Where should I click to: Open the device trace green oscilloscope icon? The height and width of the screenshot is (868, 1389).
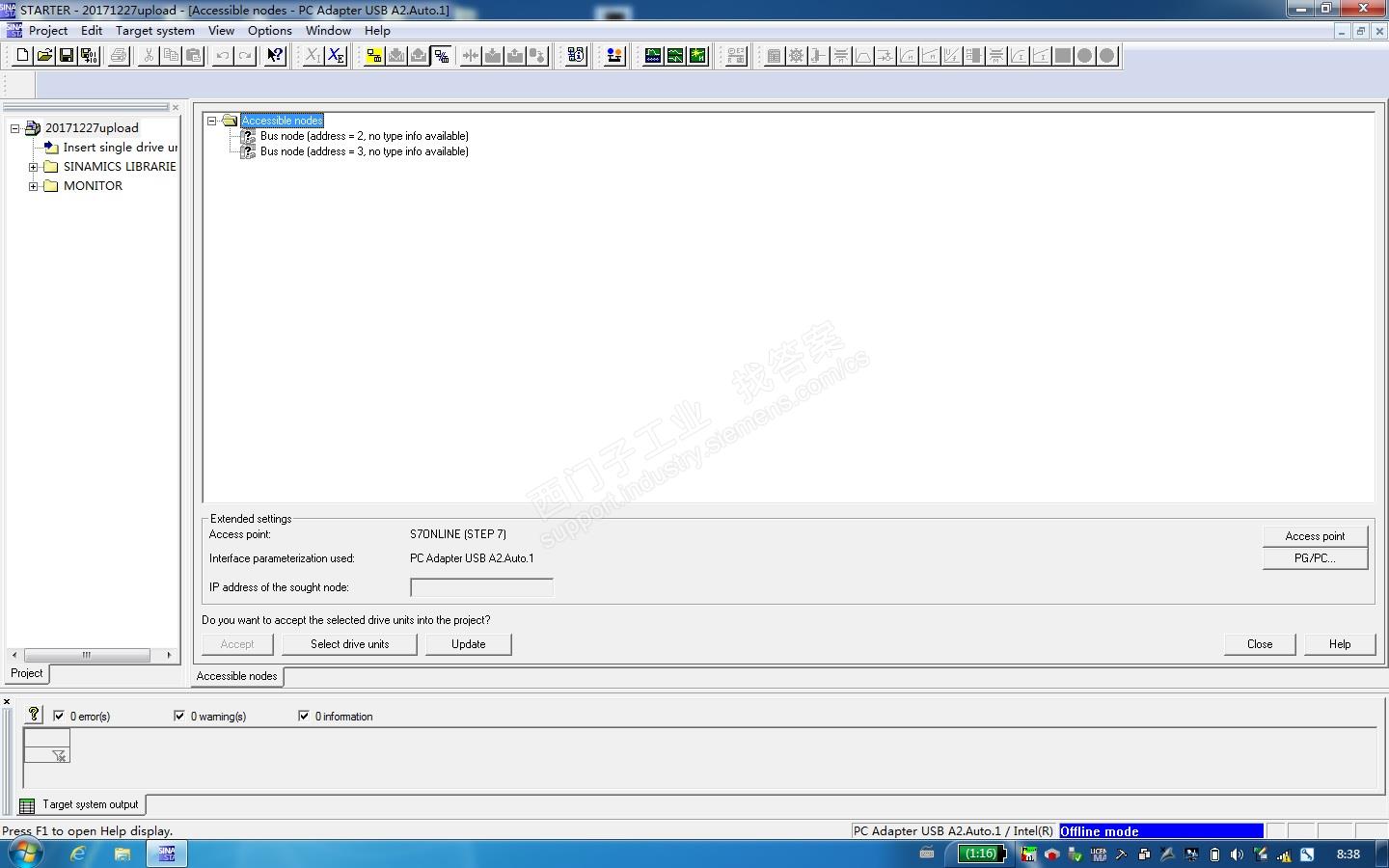(x=653, y=56)
